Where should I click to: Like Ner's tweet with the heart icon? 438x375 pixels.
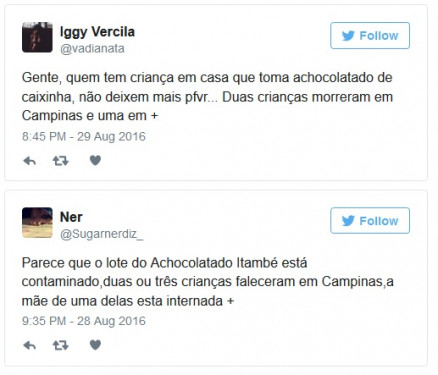coord(95,345)
